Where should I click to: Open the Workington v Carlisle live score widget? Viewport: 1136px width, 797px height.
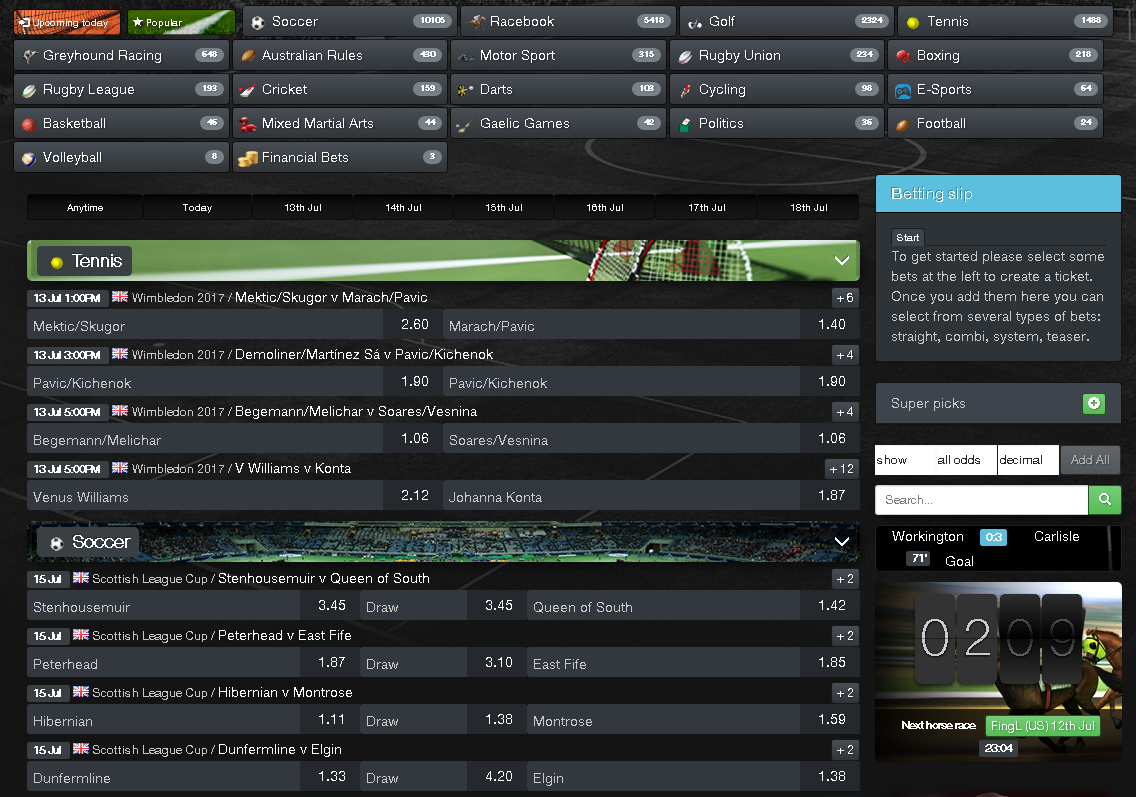998,548
